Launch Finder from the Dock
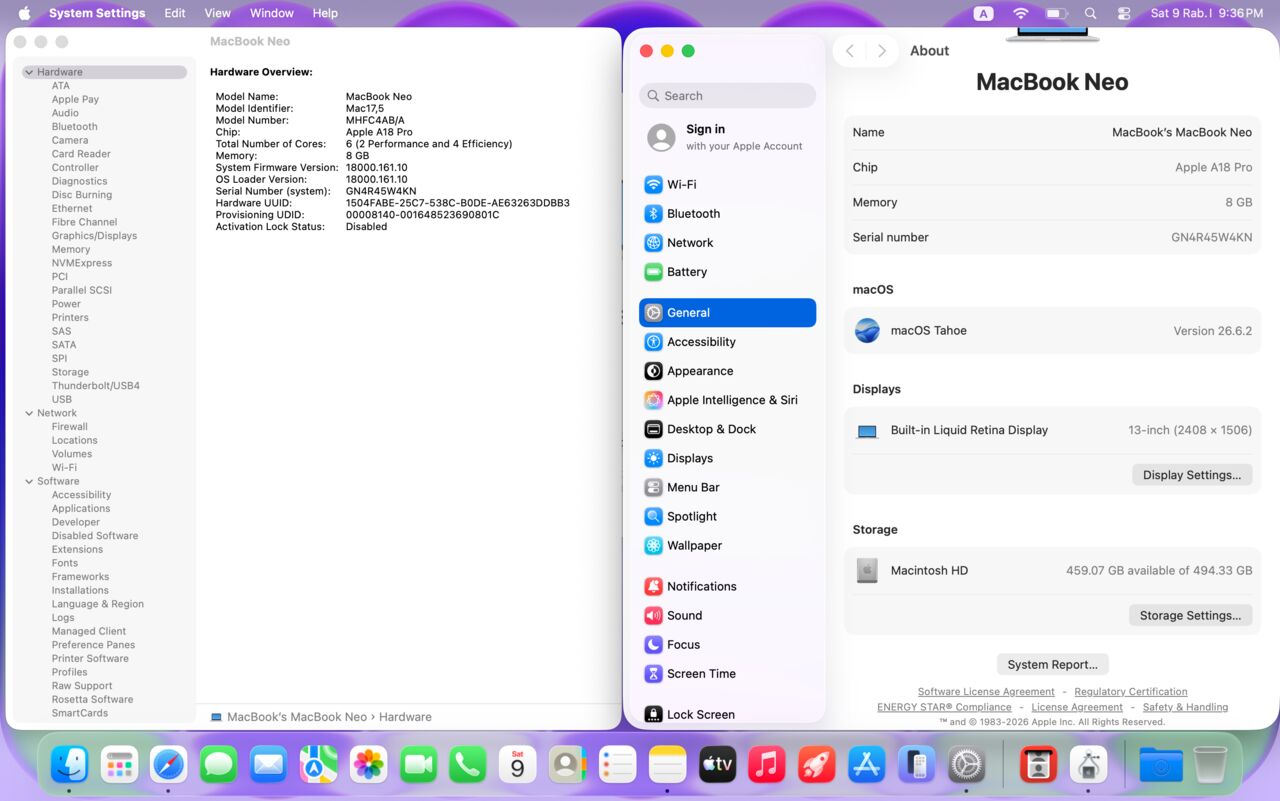This screenshot has height=801, width=1280. [70, 765]
